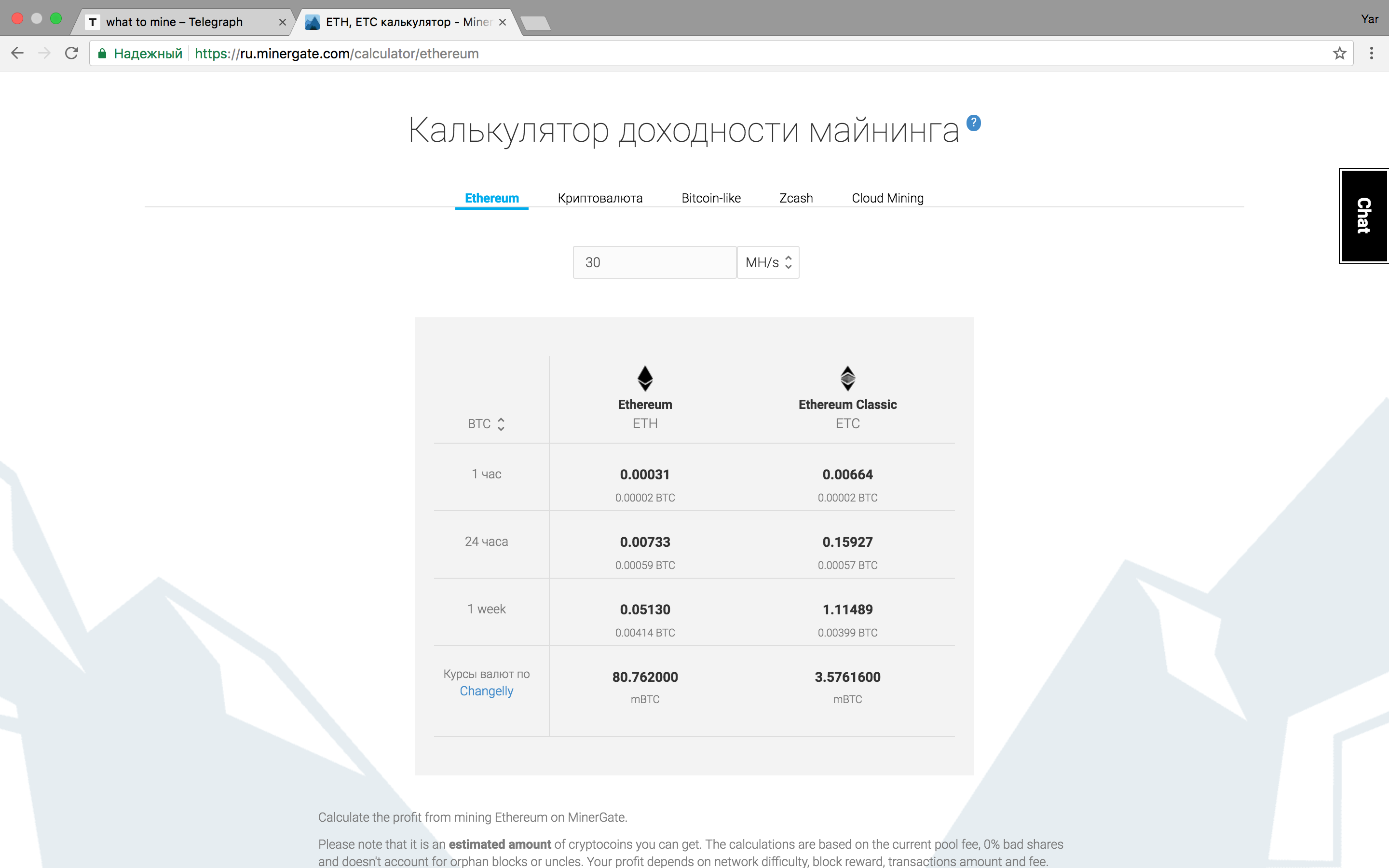Click the hashrate input field showing 30
Image resolution: width=1389 pixels, height=868 pixels.
click(x=654, y=262)
